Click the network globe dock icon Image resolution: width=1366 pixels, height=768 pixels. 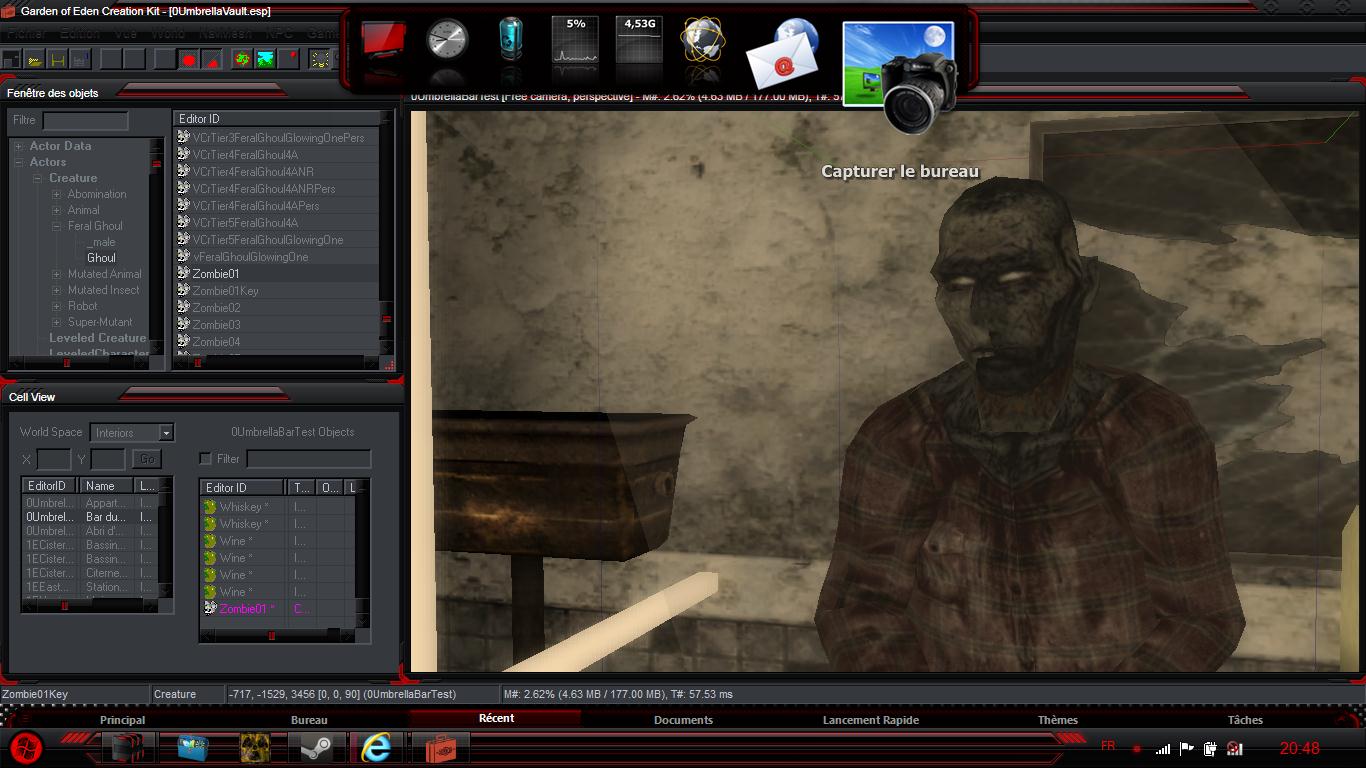(702, 39)
